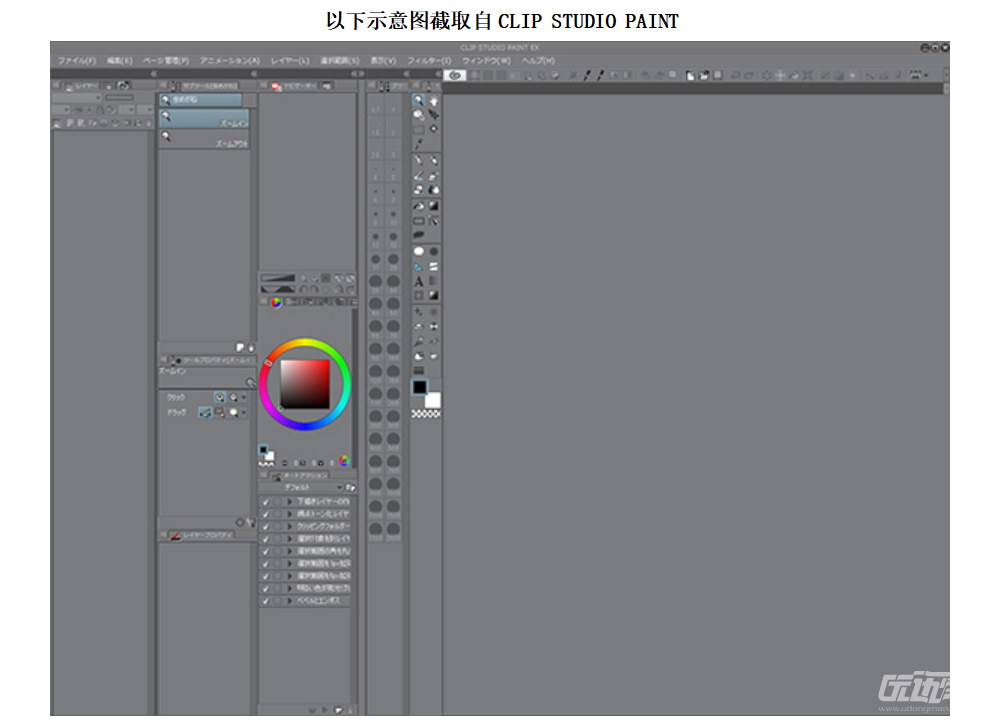The height and width of the screenshot is (726, 988).
Task: Open the 編集(E) menu
Action: click(x=120, y=61)
